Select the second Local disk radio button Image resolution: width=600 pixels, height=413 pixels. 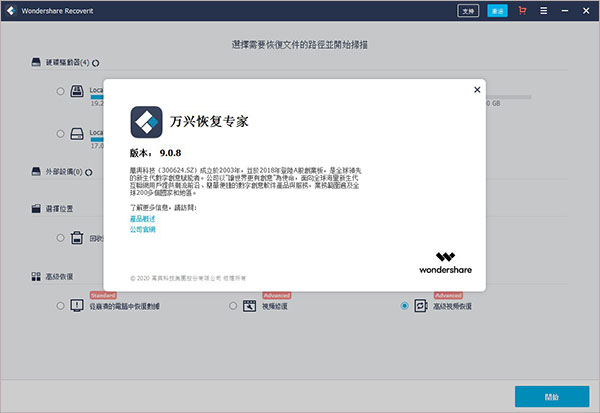click(60, 134)
